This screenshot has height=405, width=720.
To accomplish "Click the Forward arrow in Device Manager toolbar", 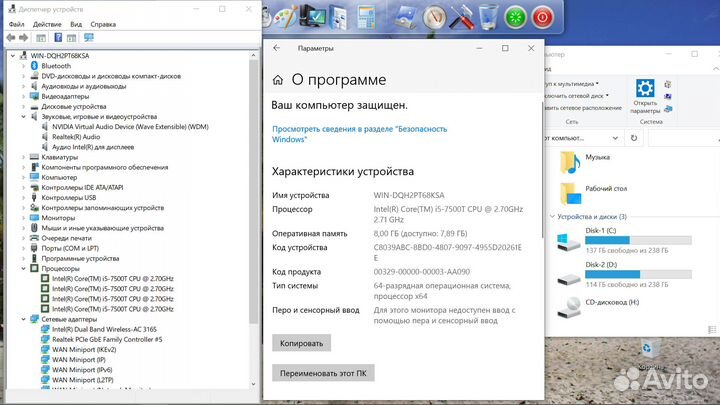I will [x=23, y=38].
